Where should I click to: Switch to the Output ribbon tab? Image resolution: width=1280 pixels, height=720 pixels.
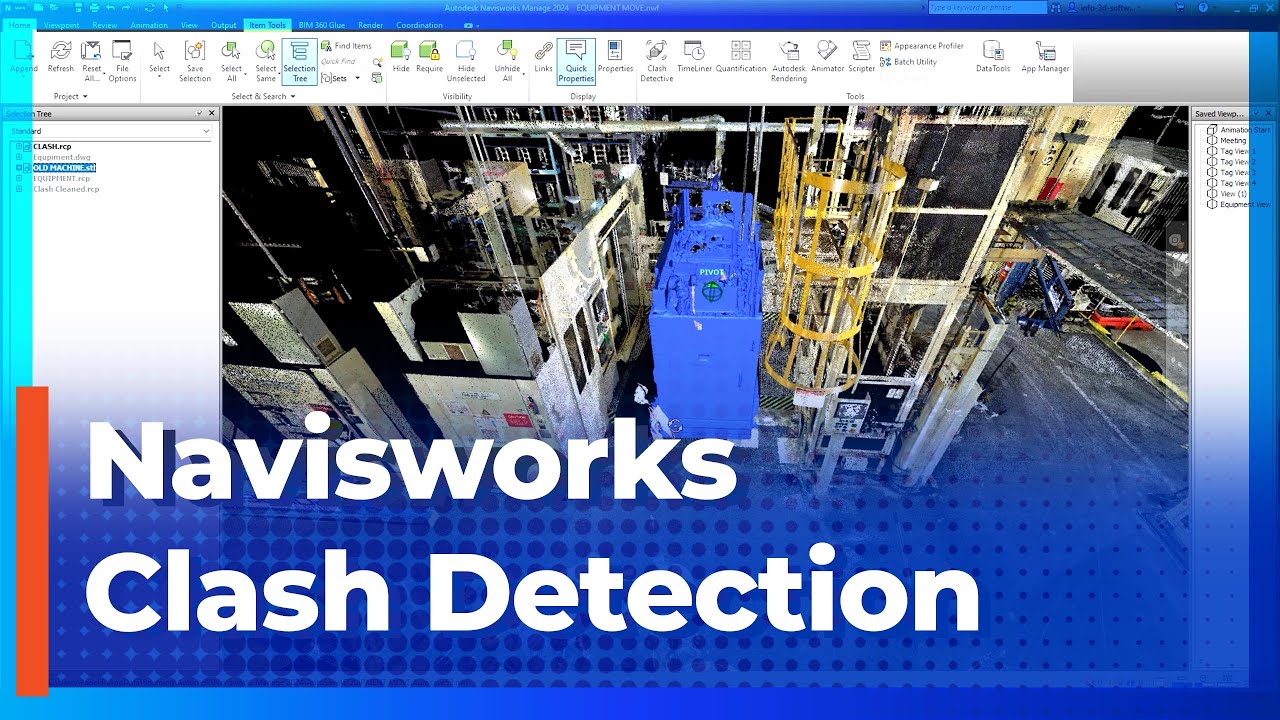pyautogui.click(x=224, y=25)
